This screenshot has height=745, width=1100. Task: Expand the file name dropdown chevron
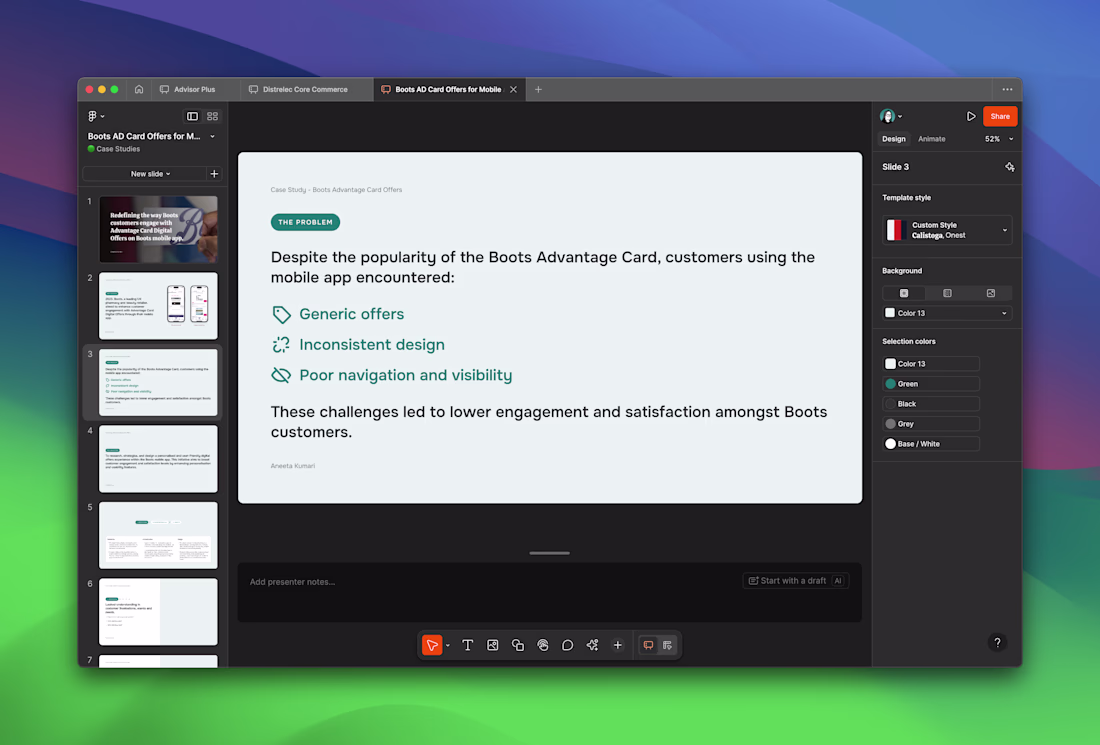click(x=213, y=136)
